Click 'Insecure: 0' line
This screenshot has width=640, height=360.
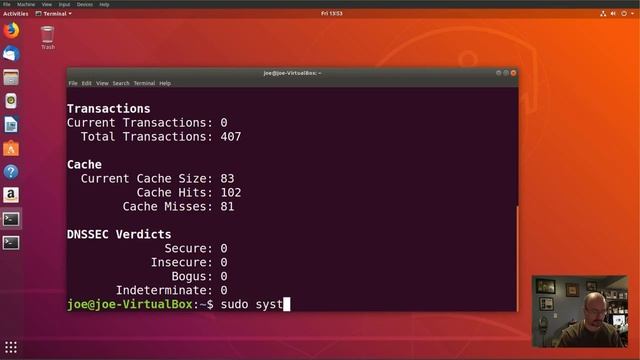189,262
